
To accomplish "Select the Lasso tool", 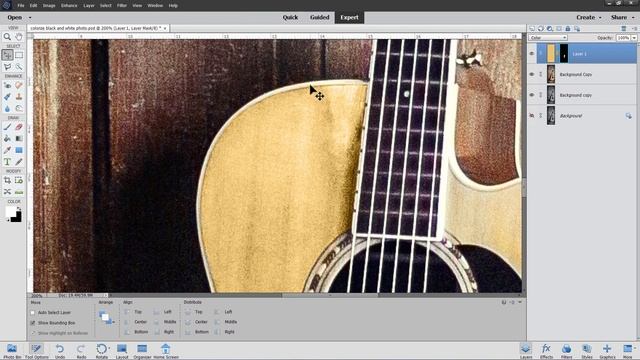I will pyautogui.click(x=7, y=67).
